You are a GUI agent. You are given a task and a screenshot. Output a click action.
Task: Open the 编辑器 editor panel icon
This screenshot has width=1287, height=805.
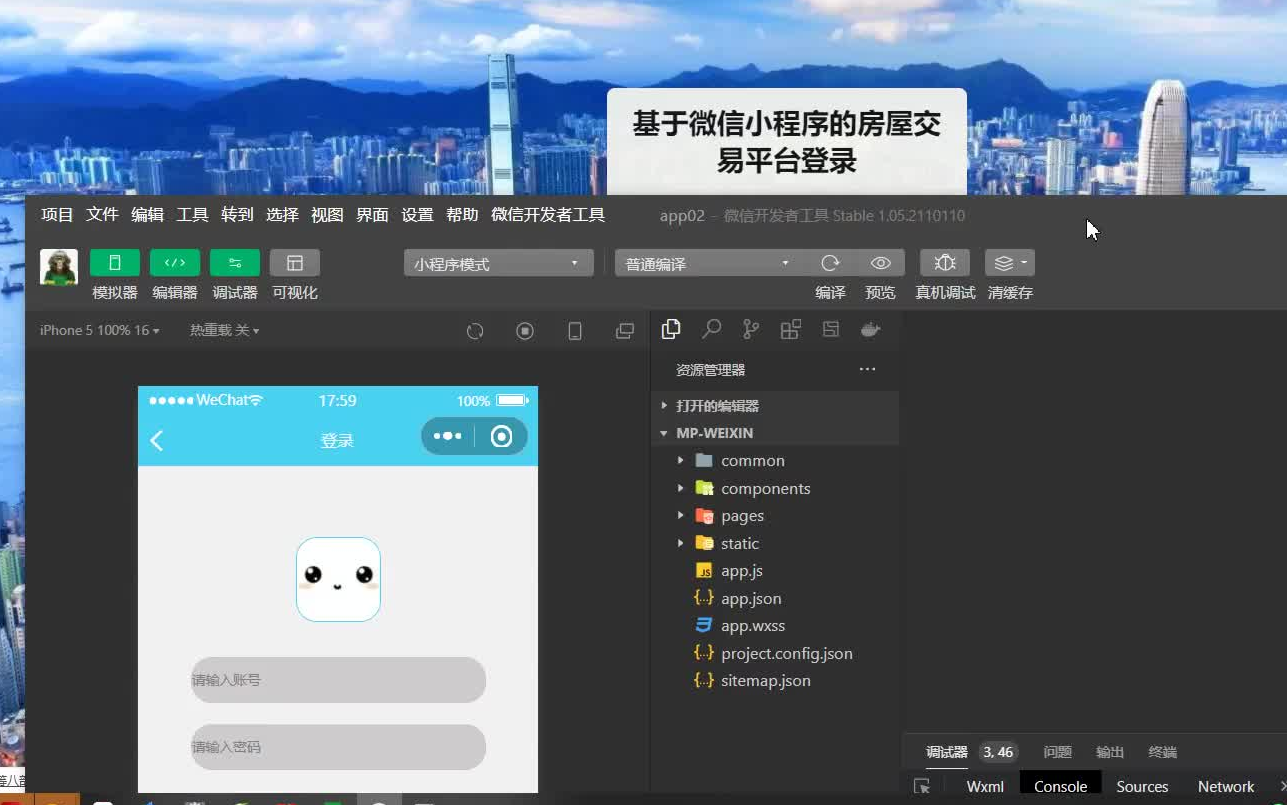point(175,262)
